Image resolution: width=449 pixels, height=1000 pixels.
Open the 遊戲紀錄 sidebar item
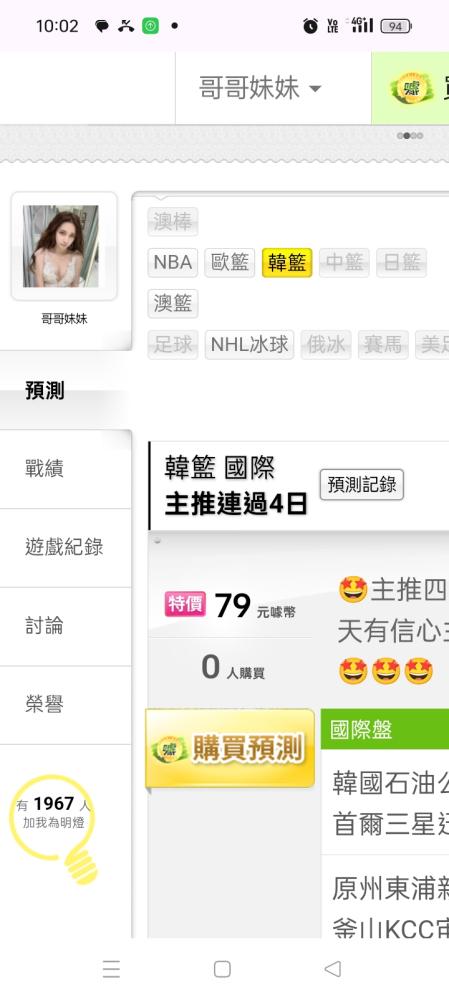(65, 548)
